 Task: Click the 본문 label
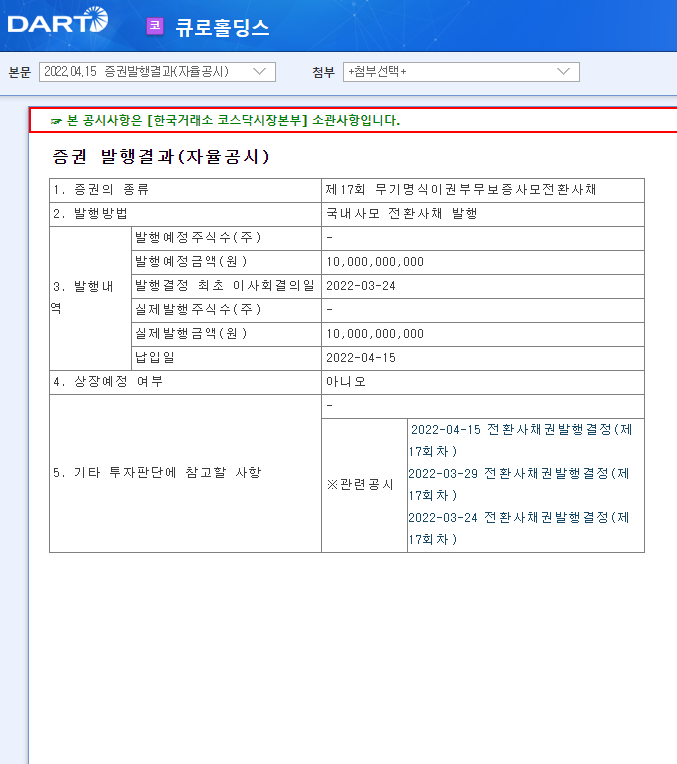pos(20,73)
